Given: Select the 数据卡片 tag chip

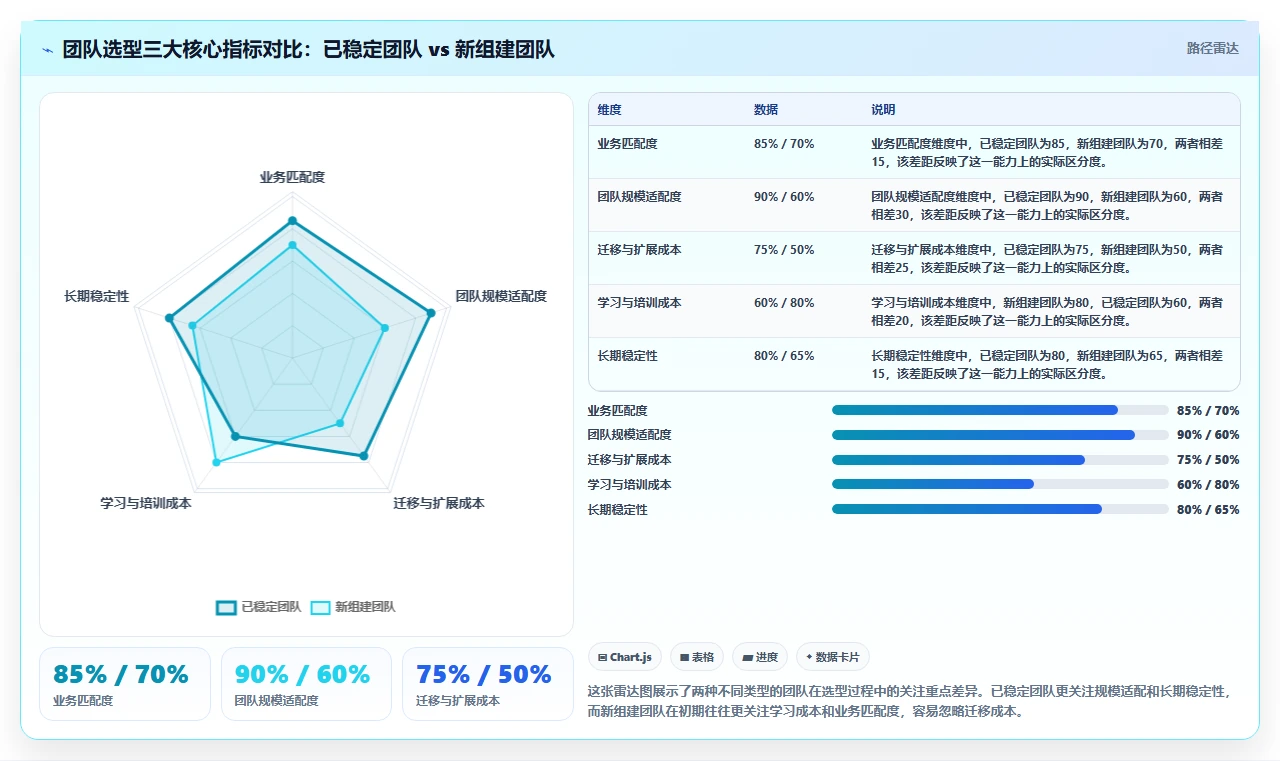Looking at the screenshot, I should (833, 657).
